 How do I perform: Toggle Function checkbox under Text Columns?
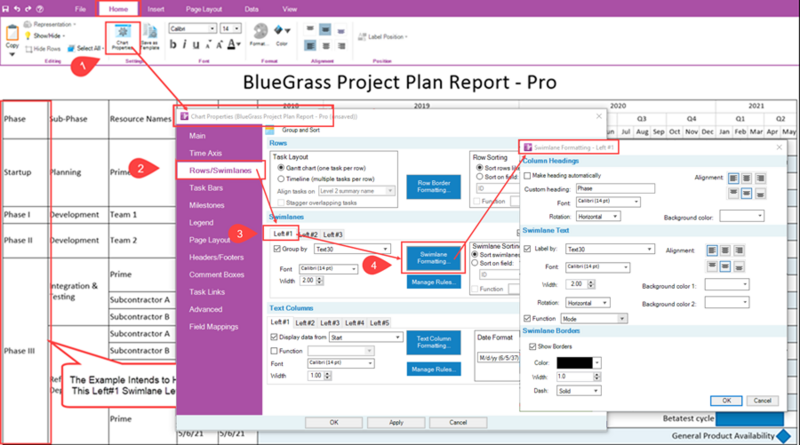pos(274,351)
